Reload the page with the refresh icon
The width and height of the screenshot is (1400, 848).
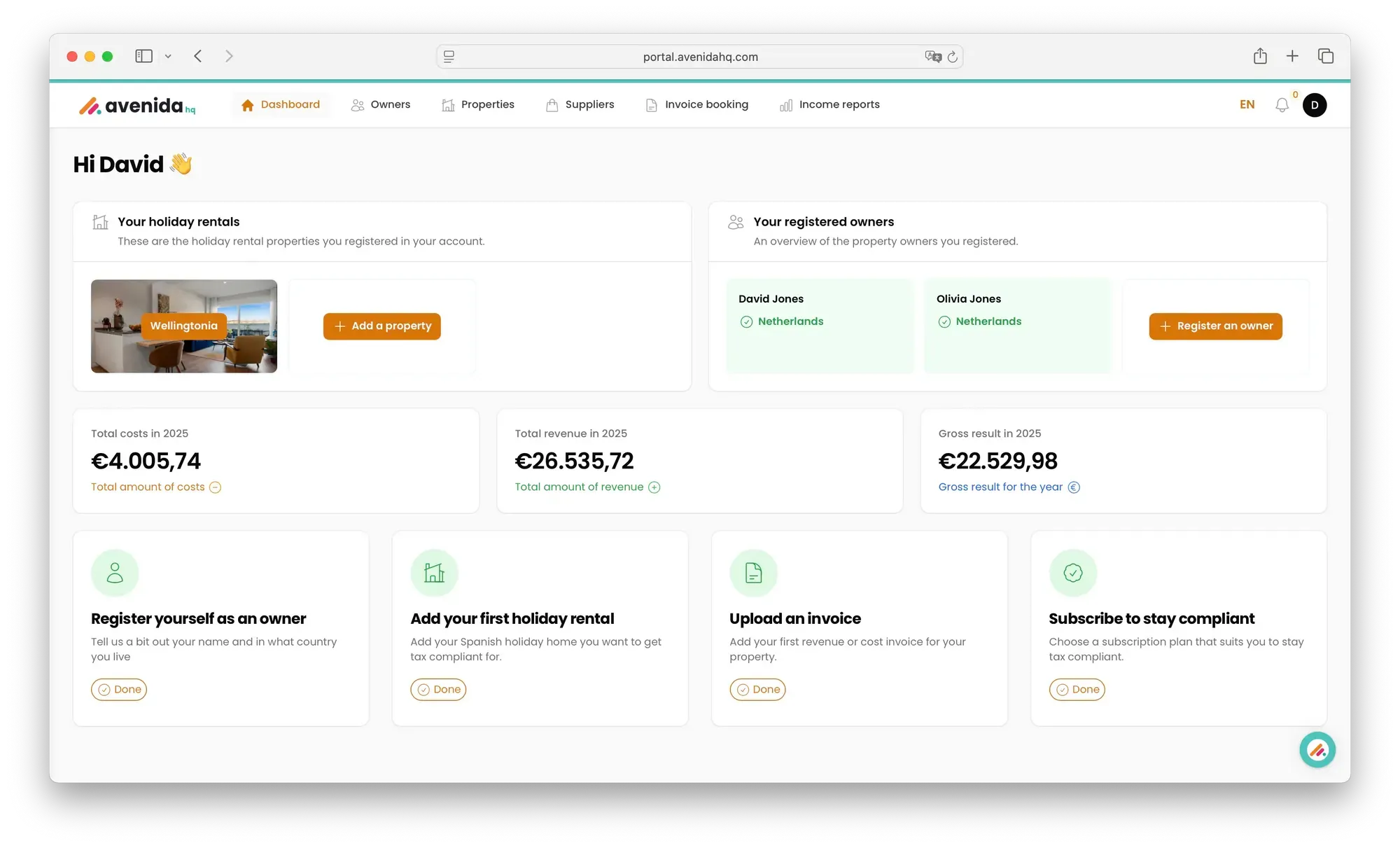pyautogui.click(x=953, y=57)
